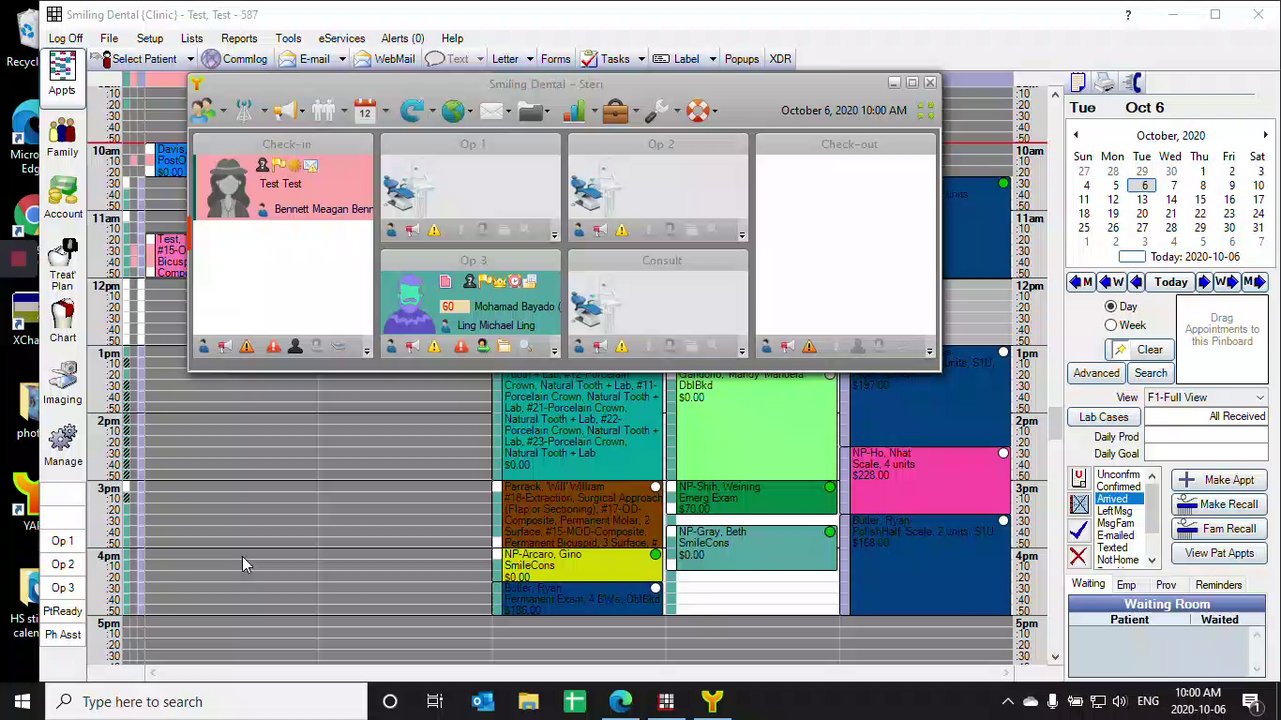1281x720 pixels.
Task: Click the wrench tools icon in Steri toolbar
Action: coord(656,111)
